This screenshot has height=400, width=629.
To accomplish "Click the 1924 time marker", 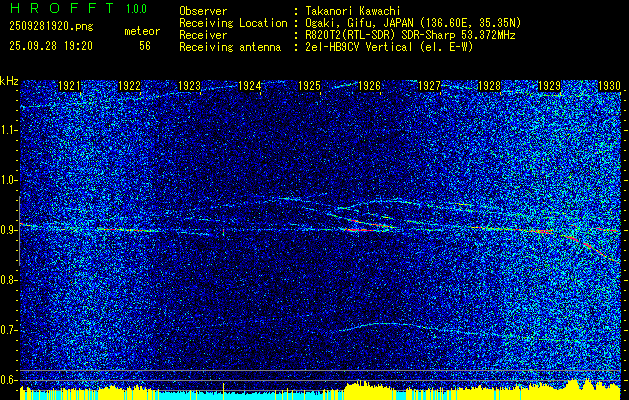I will [250, 86].
